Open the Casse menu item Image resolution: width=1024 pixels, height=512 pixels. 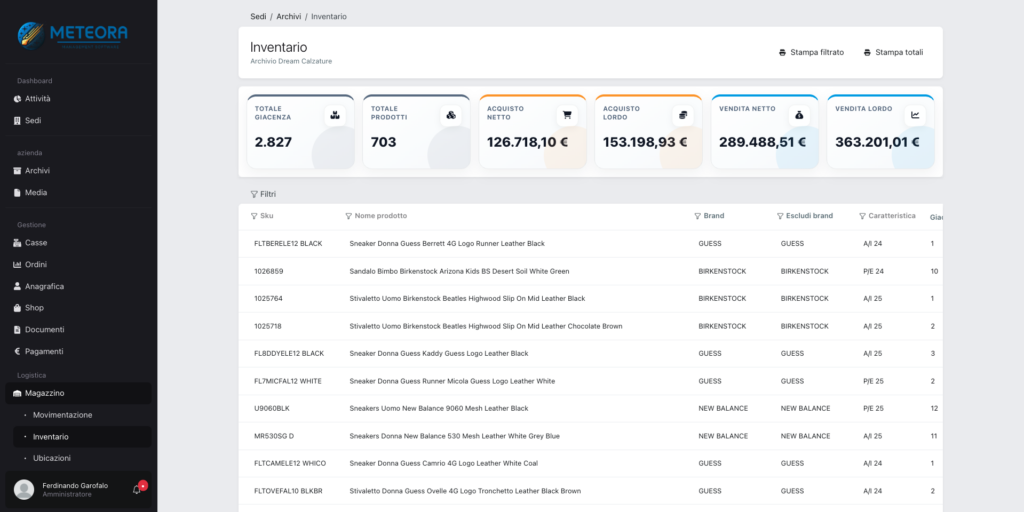pos(36,243)
